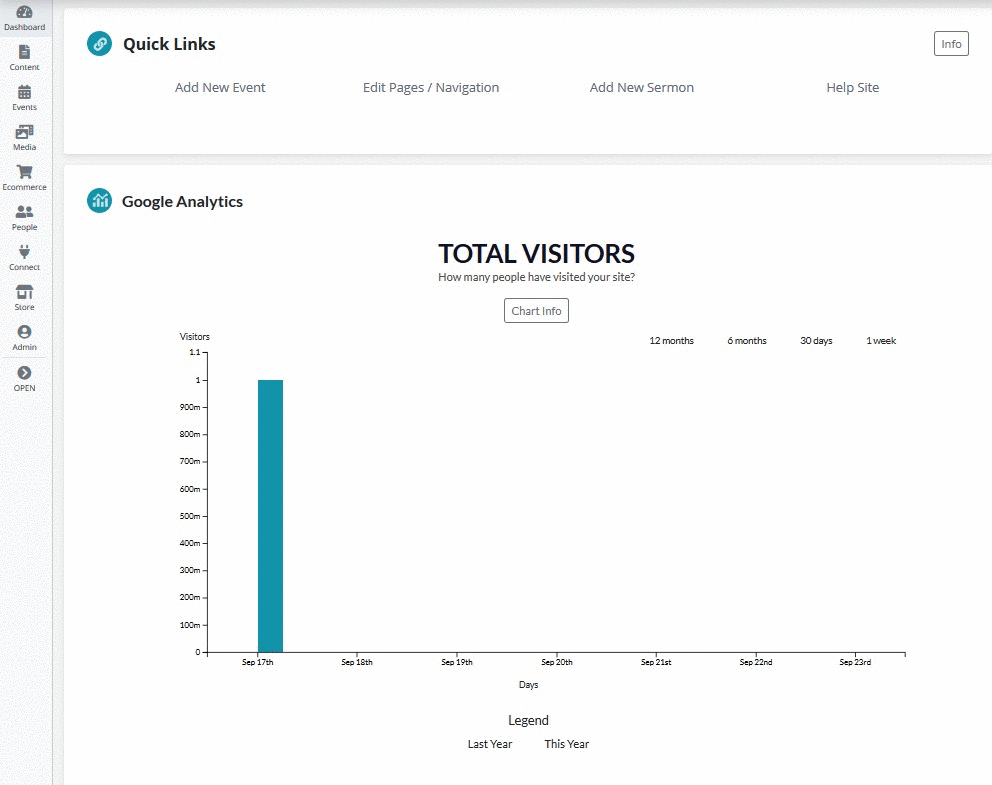Switch chart range to 12 months

point(671,340)
